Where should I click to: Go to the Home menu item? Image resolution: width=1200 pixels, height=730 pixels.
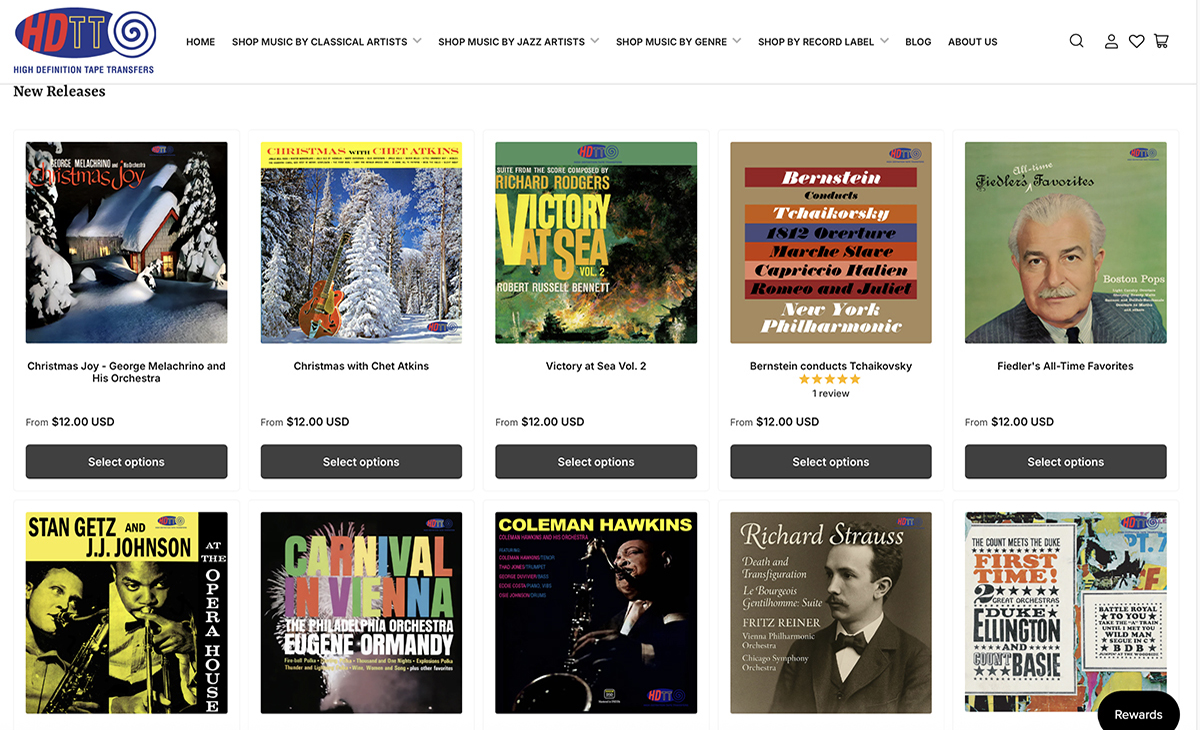200,42
